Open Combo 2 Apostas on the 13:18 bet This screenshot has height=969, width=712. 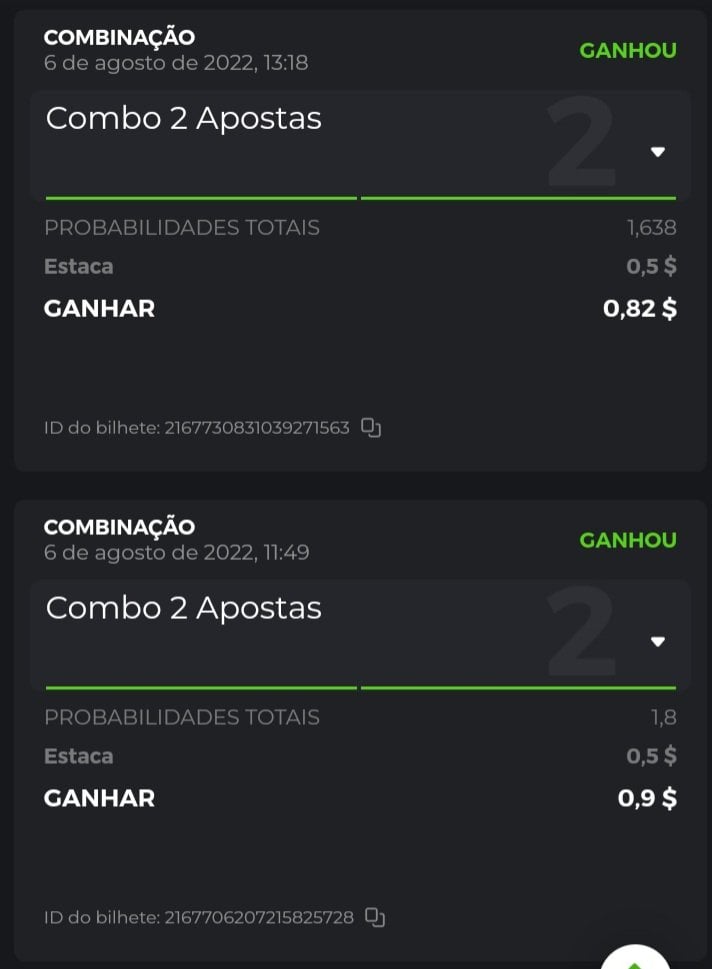184,118
